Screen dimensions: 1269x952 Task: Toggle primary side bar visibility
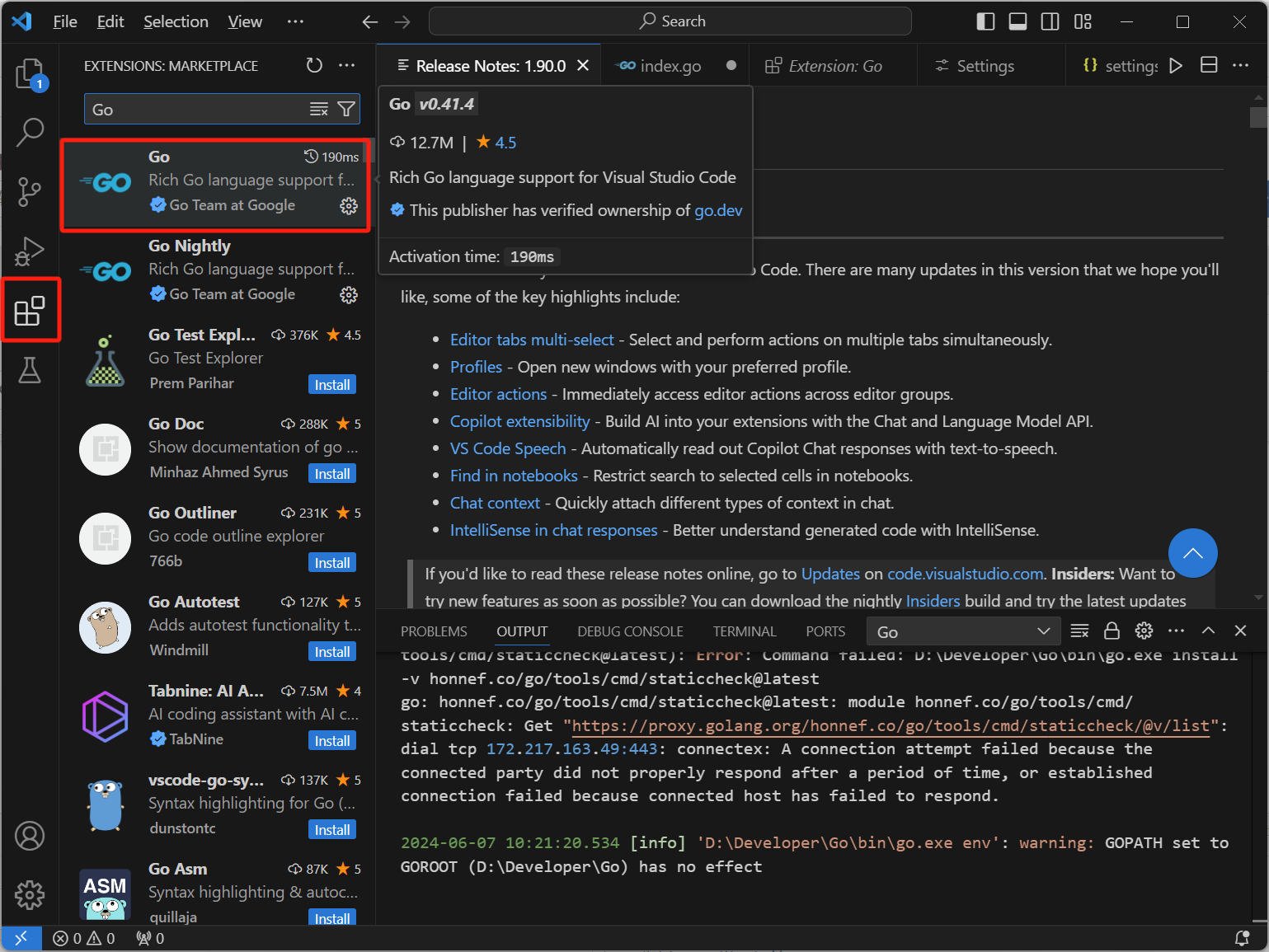click(985, 21)
